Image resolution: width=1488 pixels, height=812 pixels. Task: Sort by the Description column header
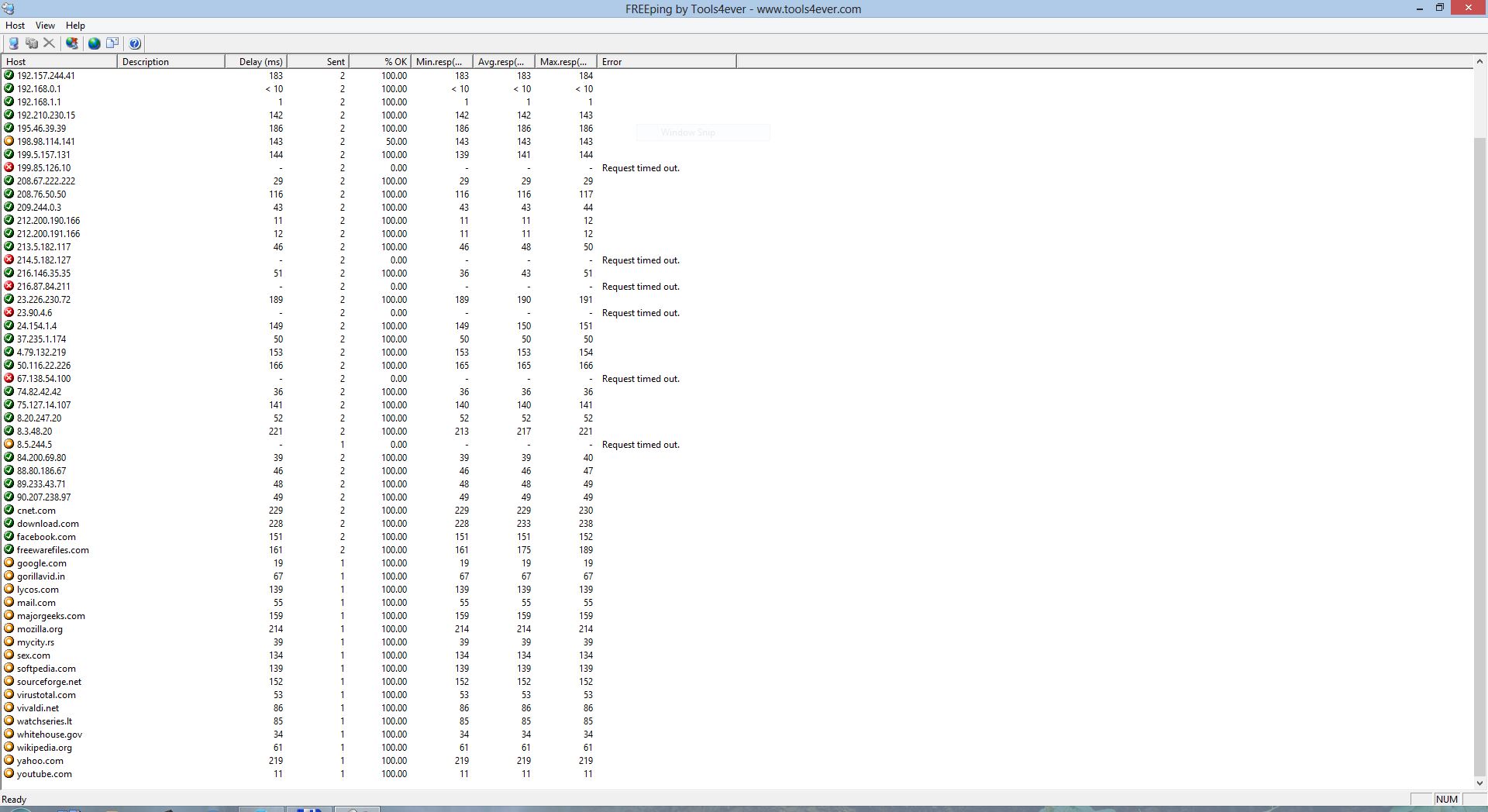point(171,61)
